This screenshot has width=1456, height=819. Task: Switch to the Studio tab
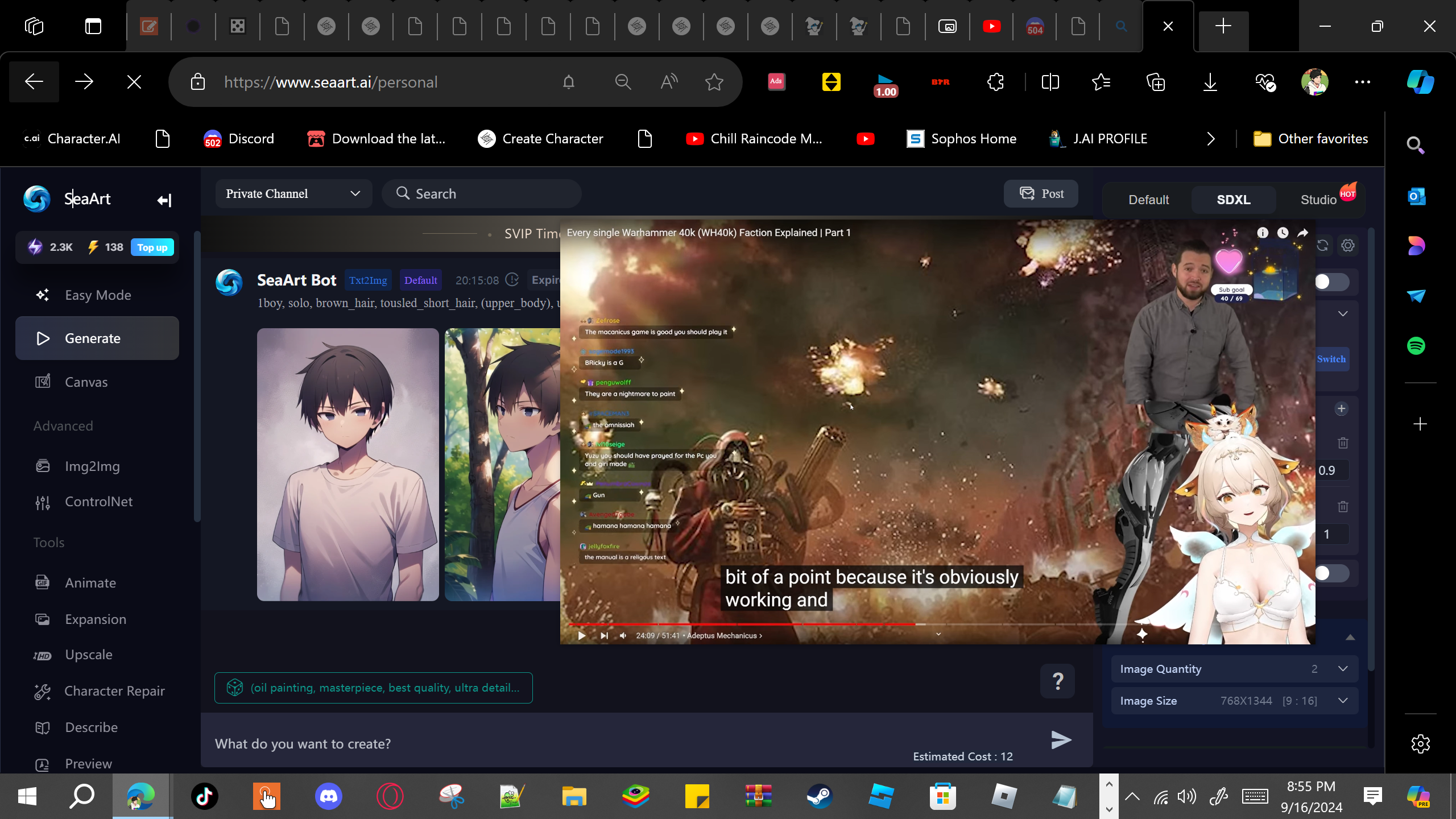pos(1318,200)
